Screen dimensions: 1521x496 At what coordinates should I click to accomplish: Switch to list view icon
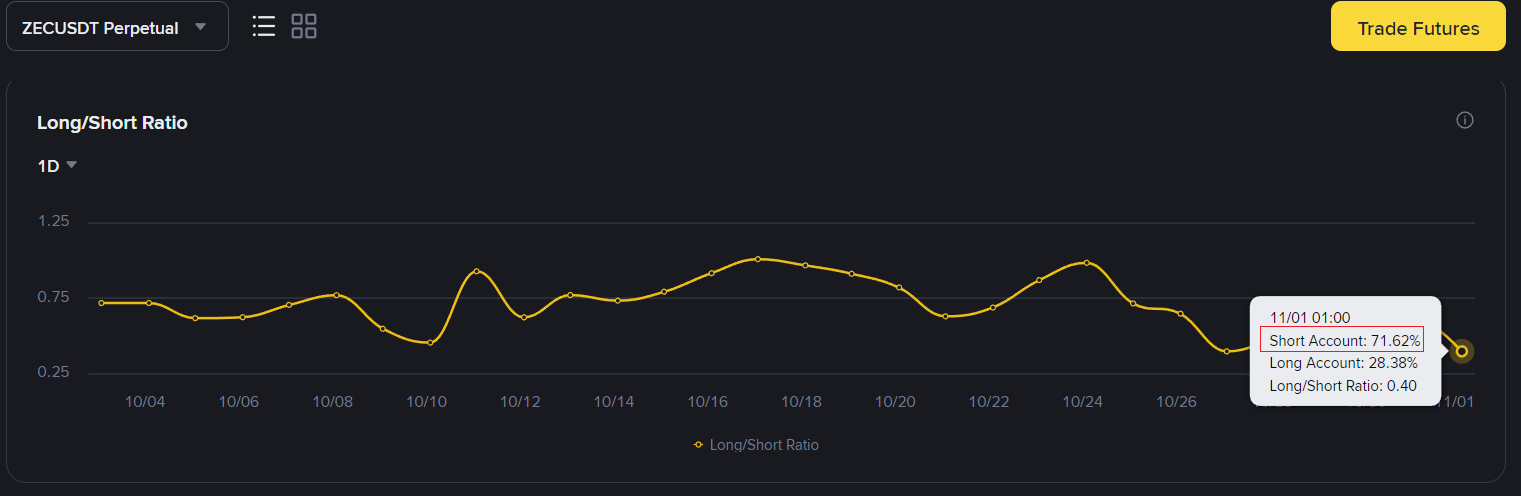(264, 26)
